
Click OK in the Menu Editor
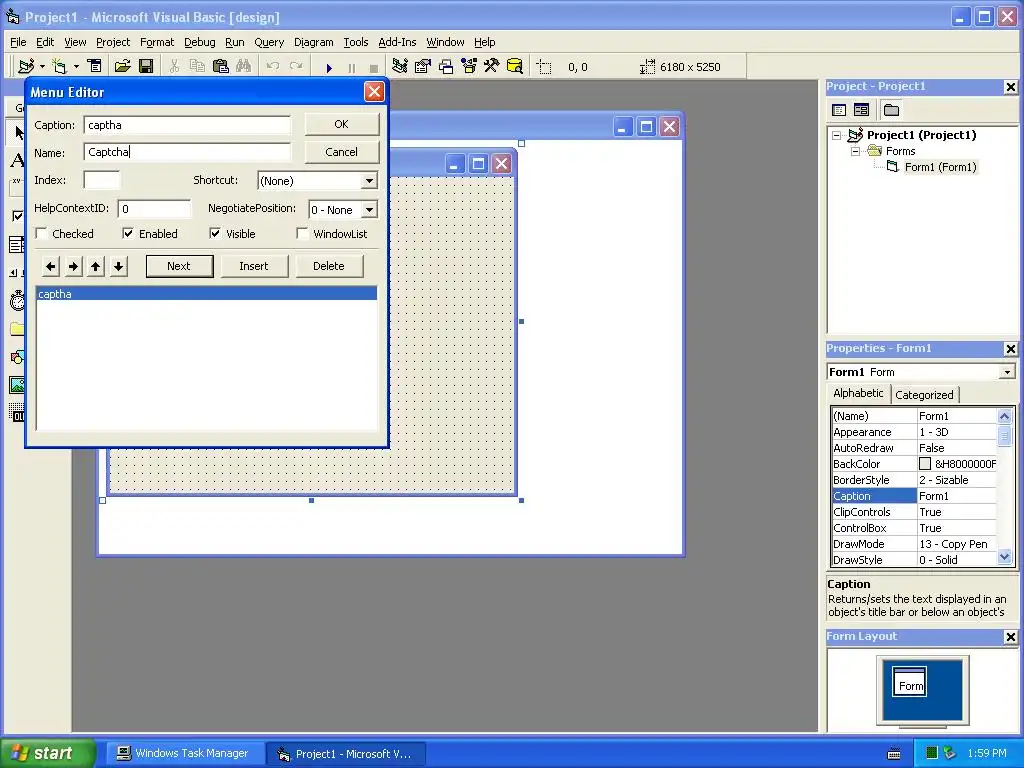342,124
